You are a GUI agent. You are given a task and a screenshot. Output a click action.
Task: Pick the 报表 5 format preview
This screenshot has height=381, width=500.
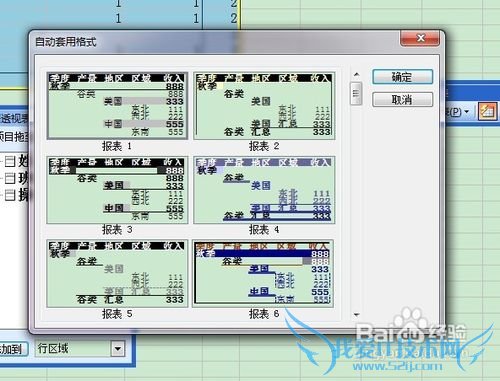[117, 274]
